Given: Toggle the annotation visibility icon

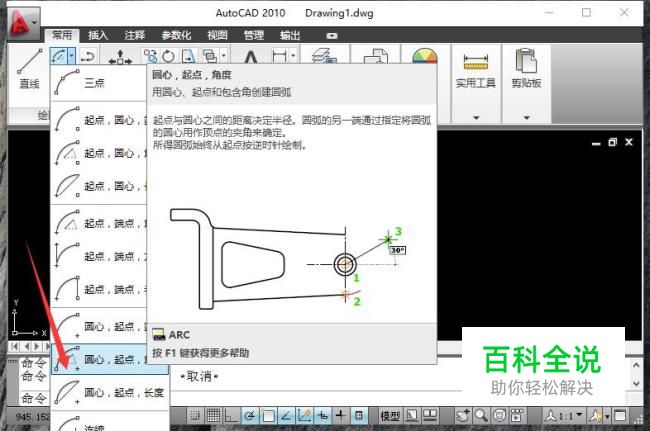Looking at the screenshot, I should 596,416.
